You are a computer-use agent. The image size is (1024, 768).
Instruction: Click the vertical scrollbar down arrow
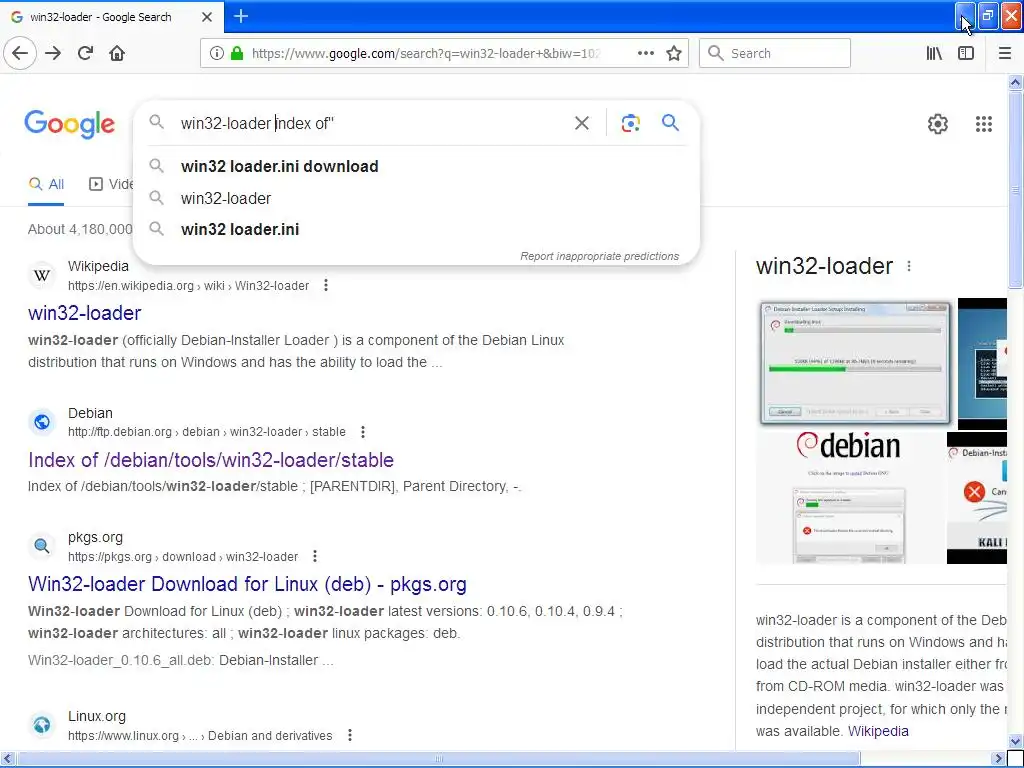tap(1015, 741)
